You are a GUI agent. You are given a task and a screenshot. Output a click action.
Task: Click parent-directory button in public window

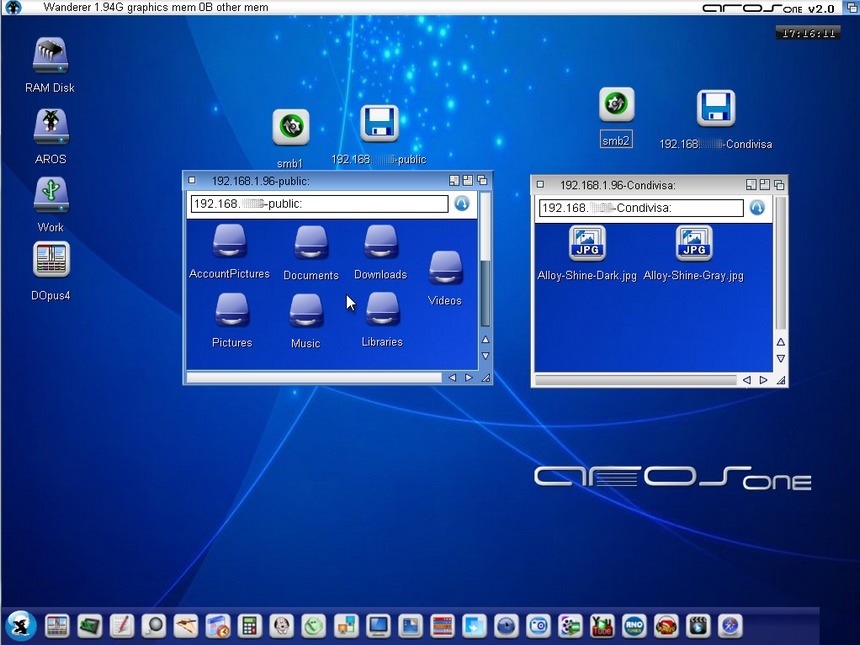[x=462, y=204]
